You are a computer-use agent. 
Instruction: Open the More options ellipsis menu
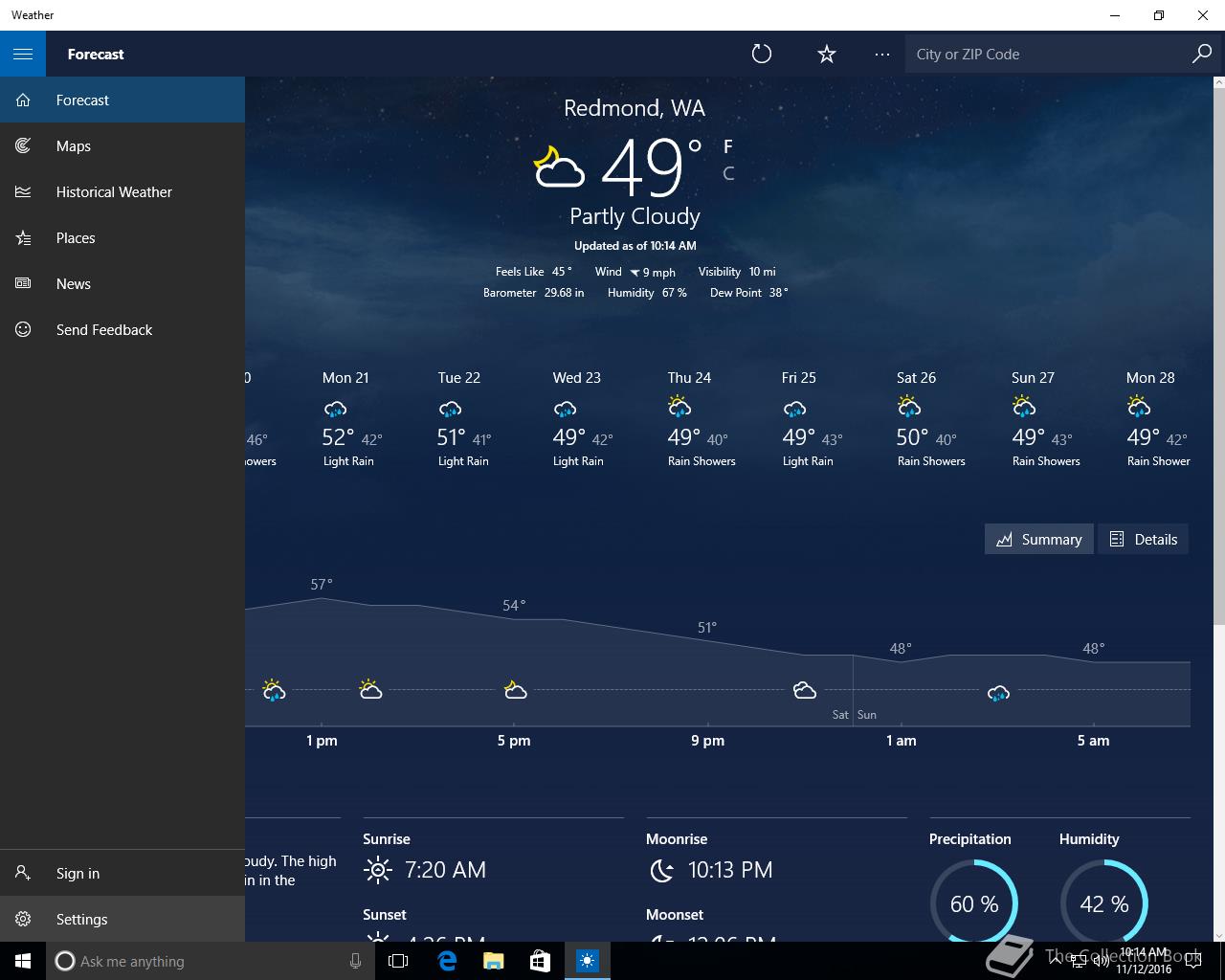[x=882, y=55]
